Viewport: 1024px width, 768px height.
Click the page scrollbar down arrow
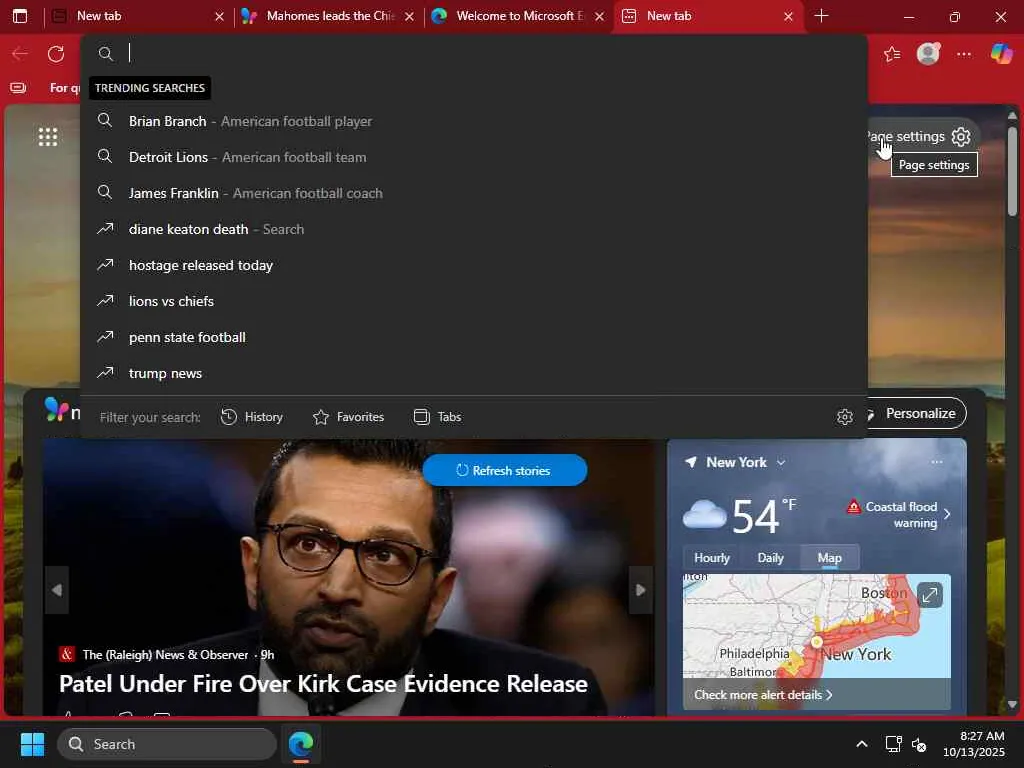(1012, 704)
